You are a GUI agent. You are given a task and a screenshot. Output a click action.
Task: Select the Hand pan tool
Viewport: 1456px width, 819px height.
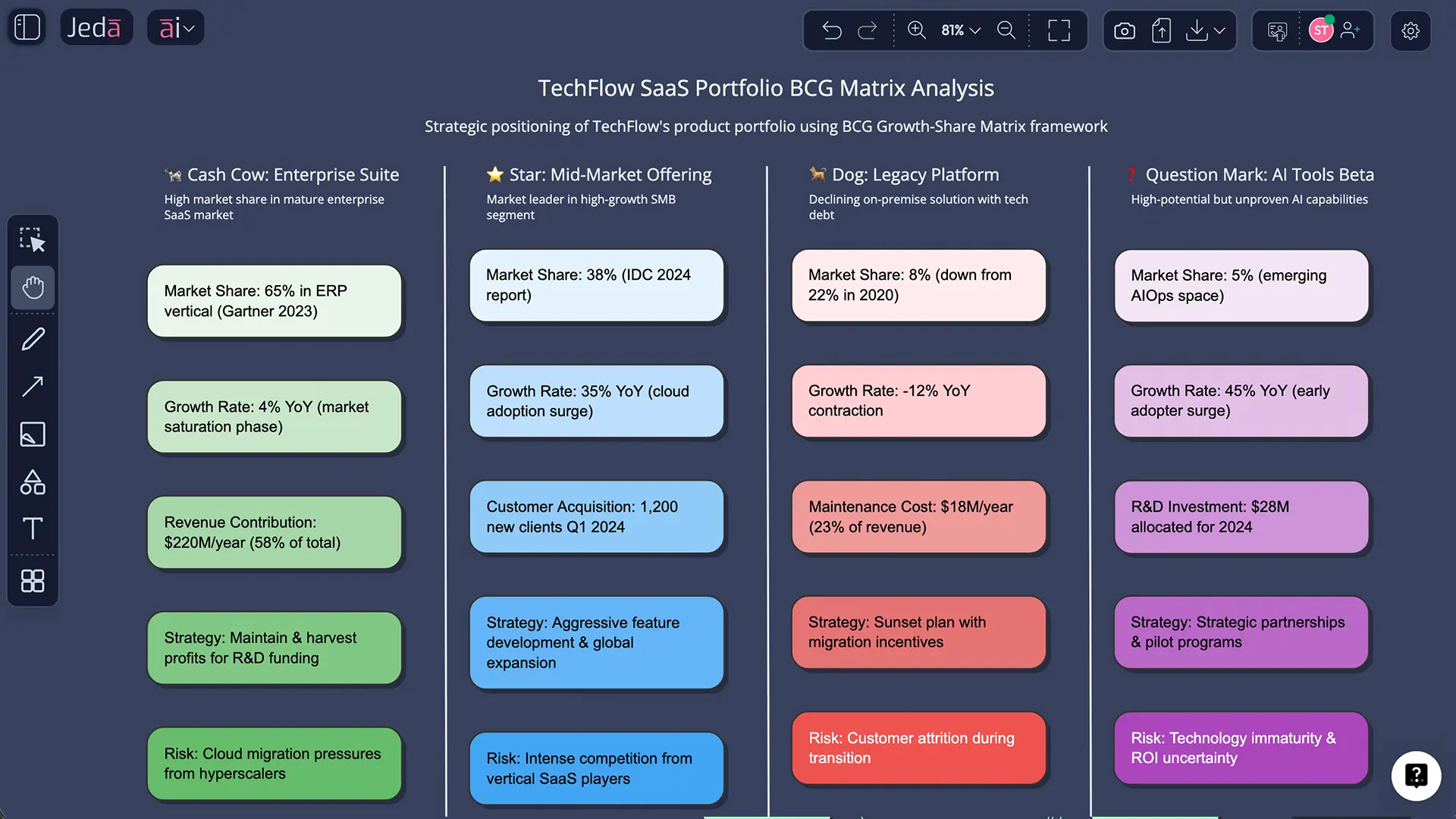(33, 288)
